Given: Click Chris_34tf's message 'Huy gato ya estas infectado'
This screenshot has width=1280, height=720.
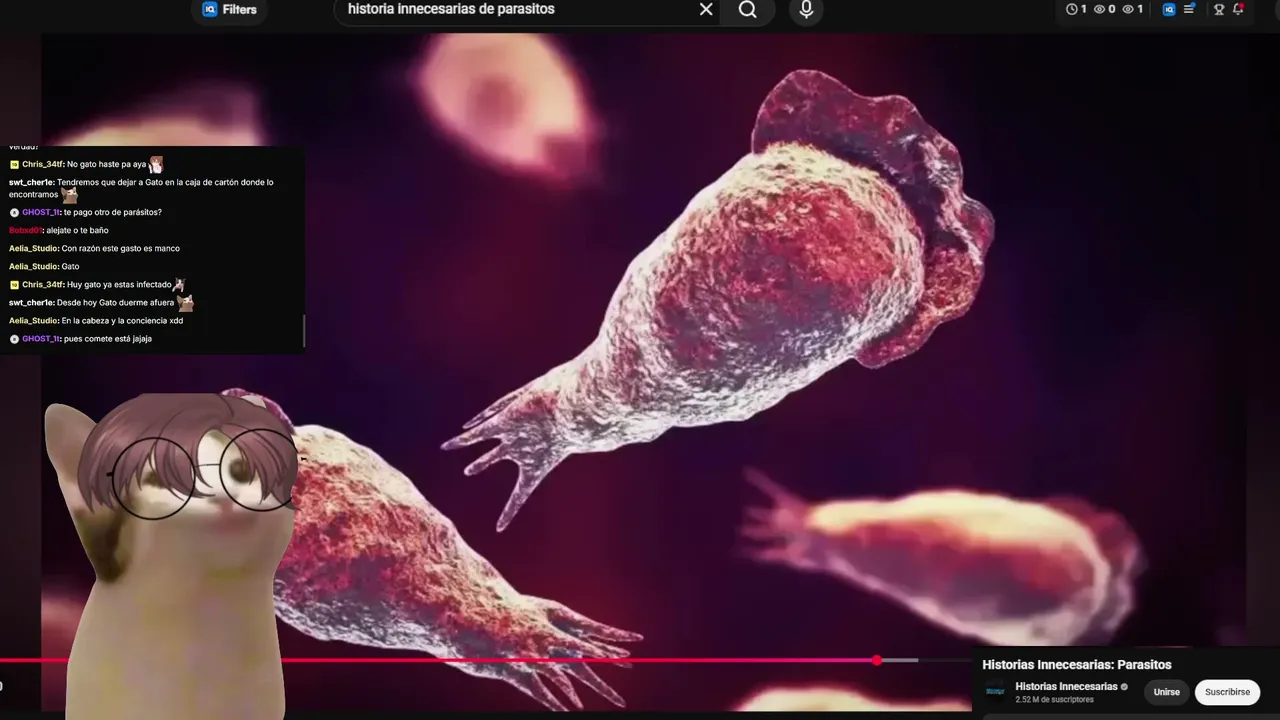Looking at the screenshot, I should coord(119,285).
